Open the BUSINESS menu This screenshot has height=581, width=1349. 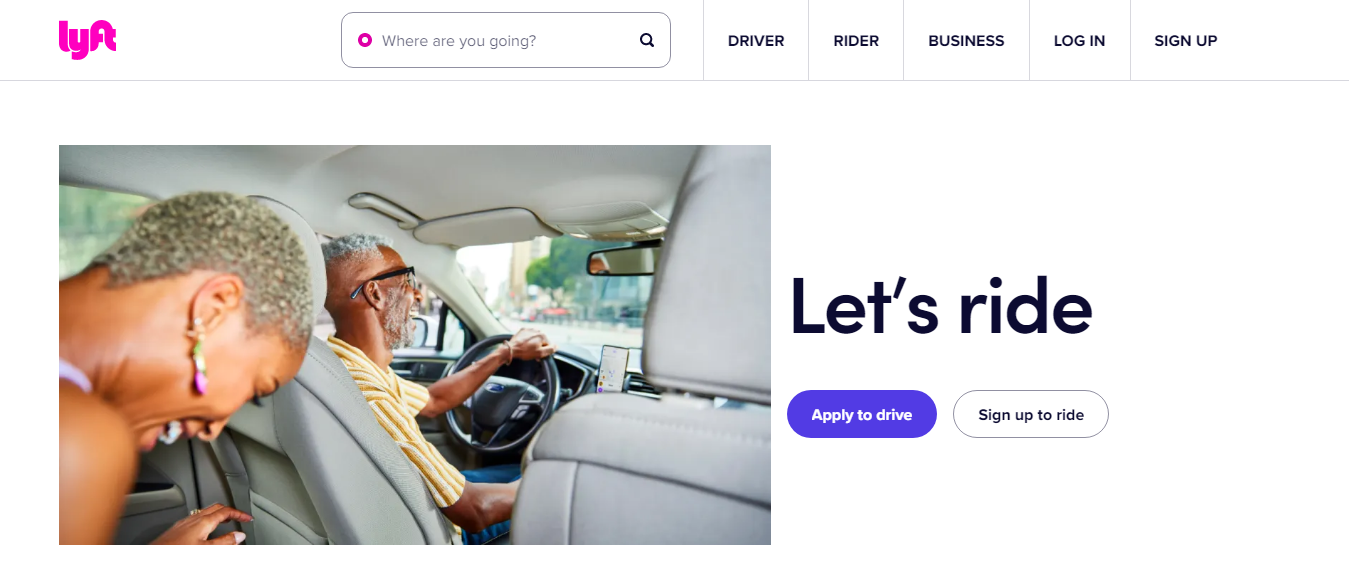966,41
